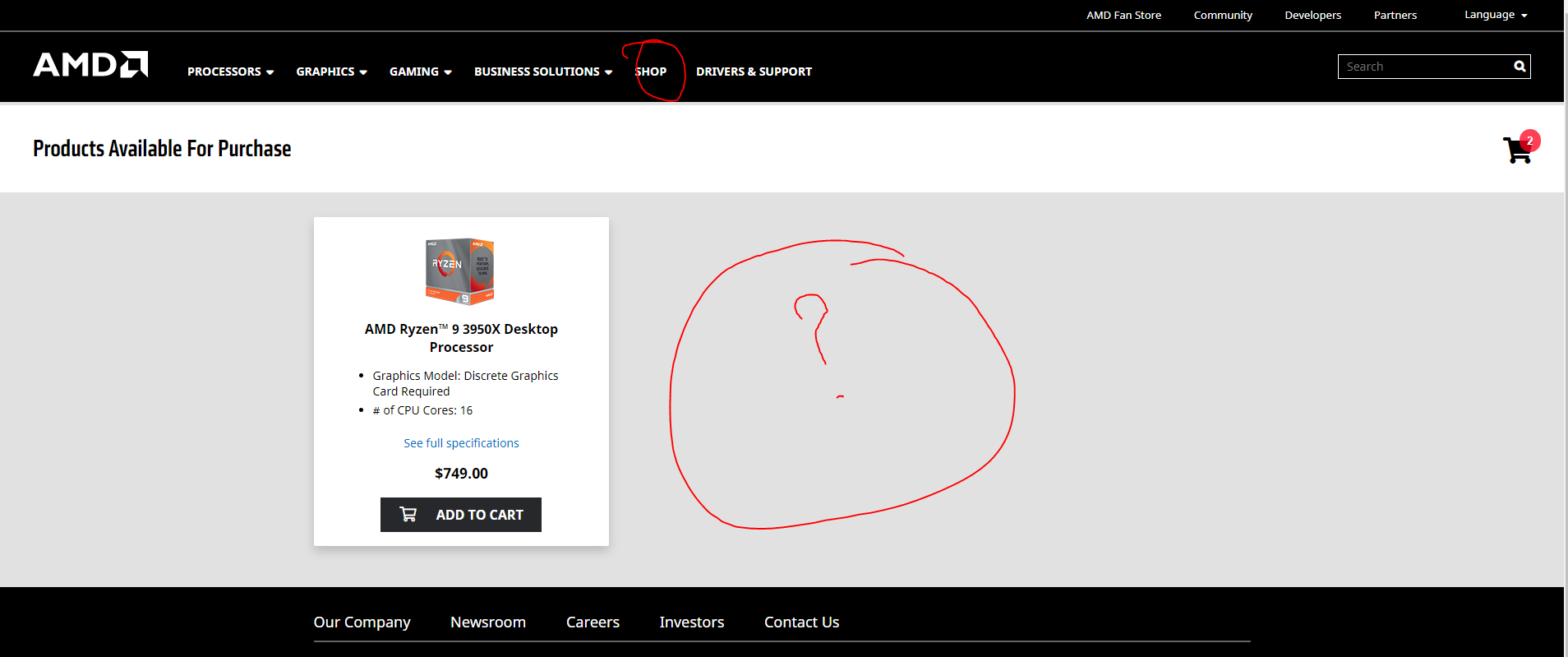The width and height of the screenshot is (1568, 657).
Task: Open Newsroom footer link
Action: [488, 622]
